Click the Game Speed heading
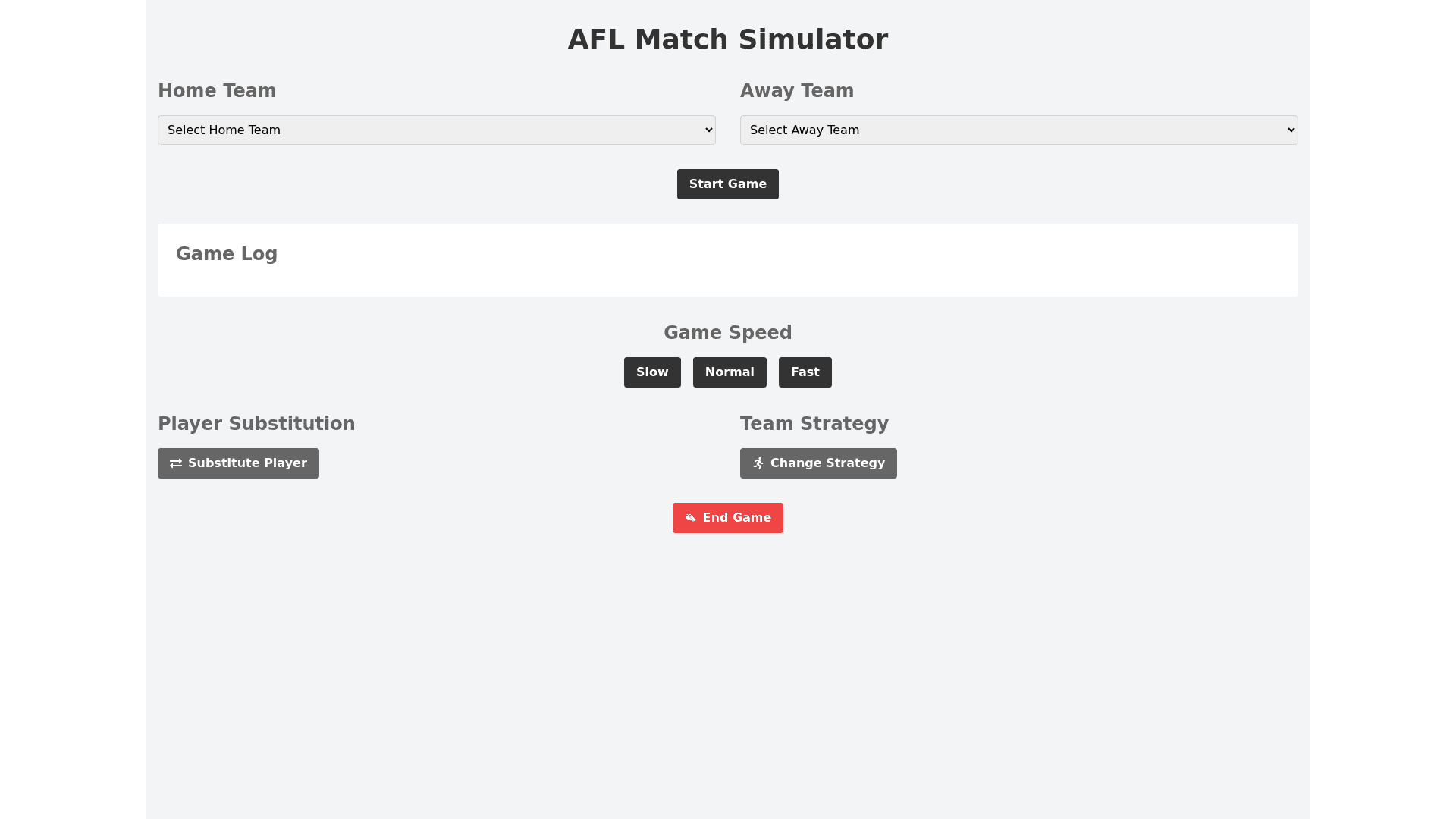The width and height of the screenshot is (1456, 819). (728, 333)
